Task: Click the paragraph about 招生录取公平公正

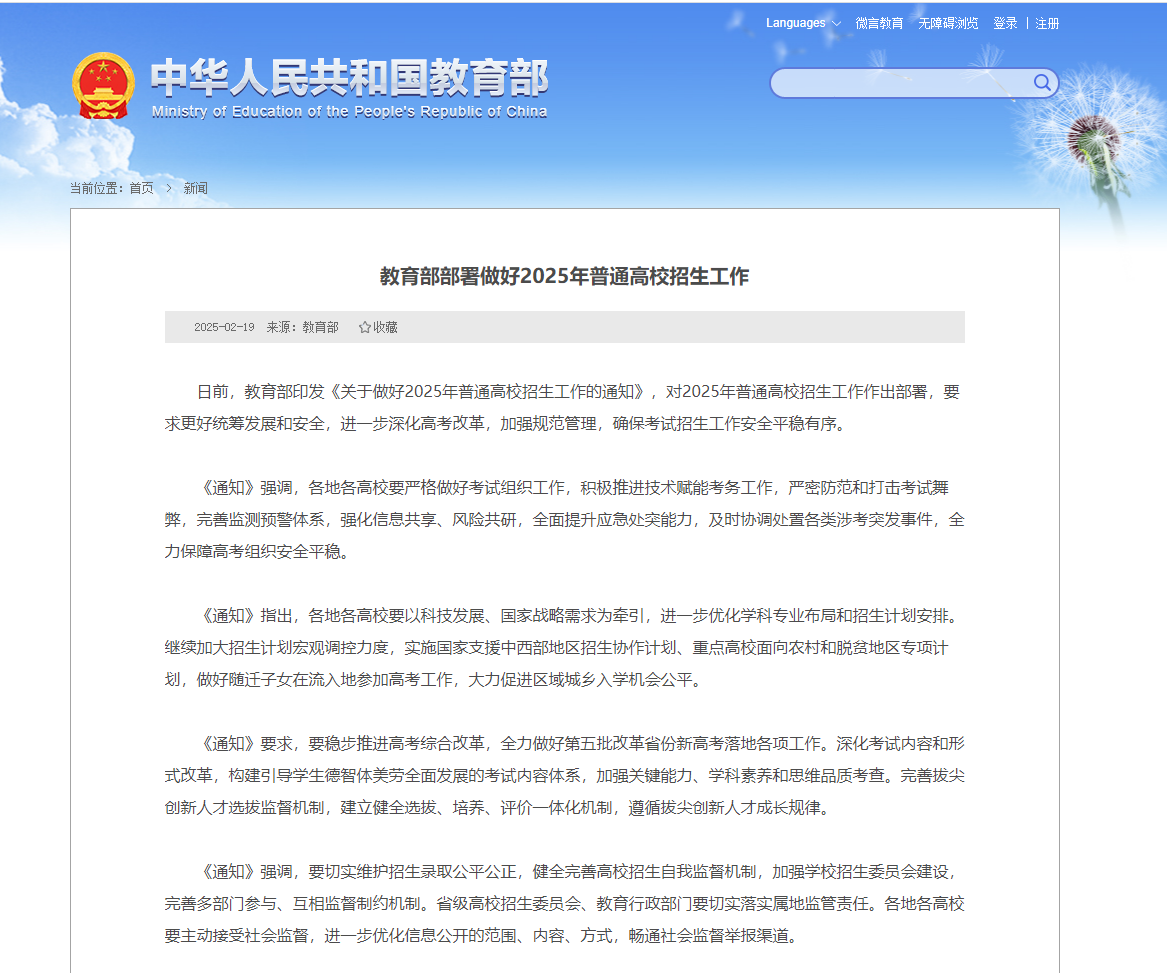Action: click(x=564, y=904)
